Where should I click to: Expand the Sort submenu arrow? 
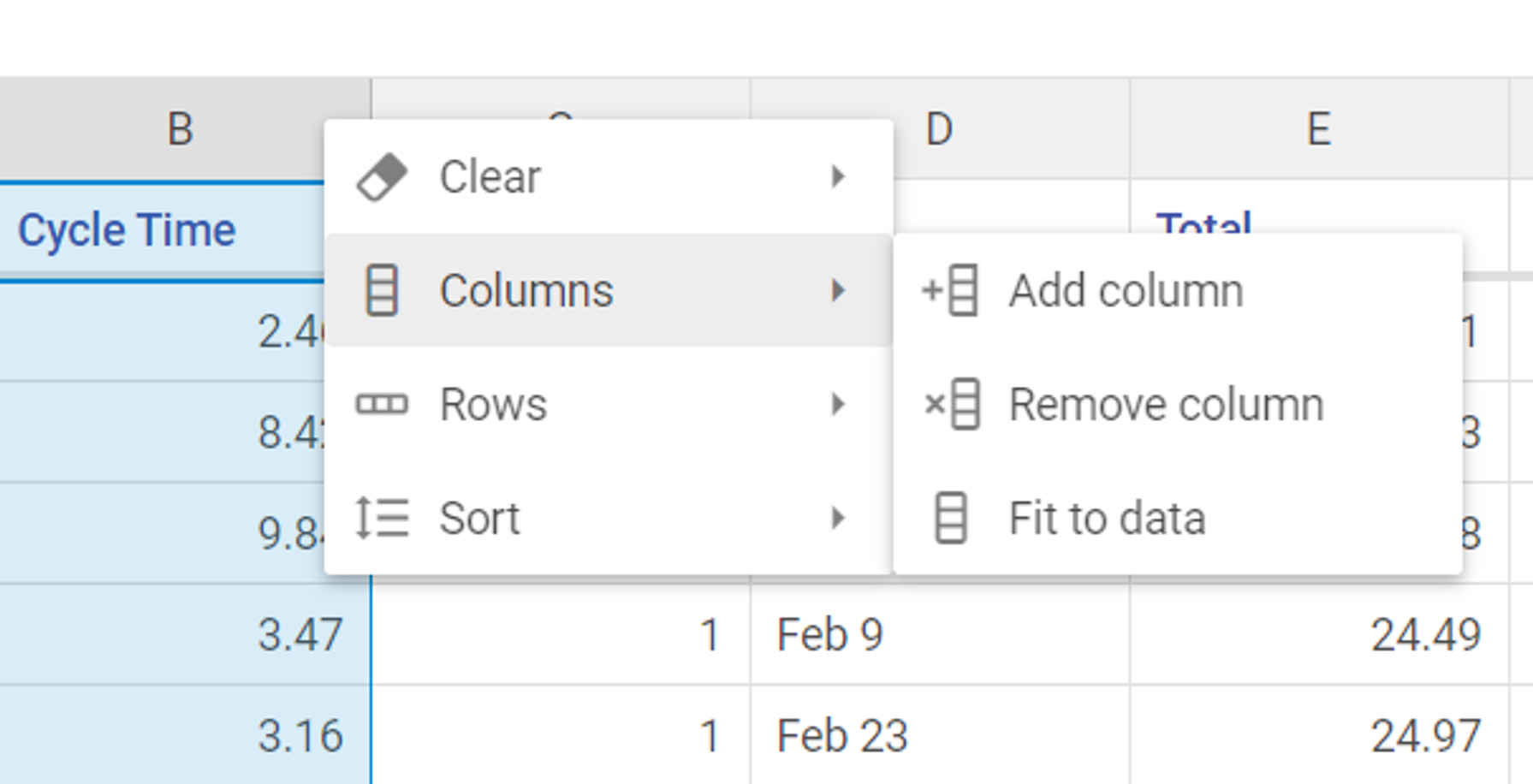click(x=838, y=518)
